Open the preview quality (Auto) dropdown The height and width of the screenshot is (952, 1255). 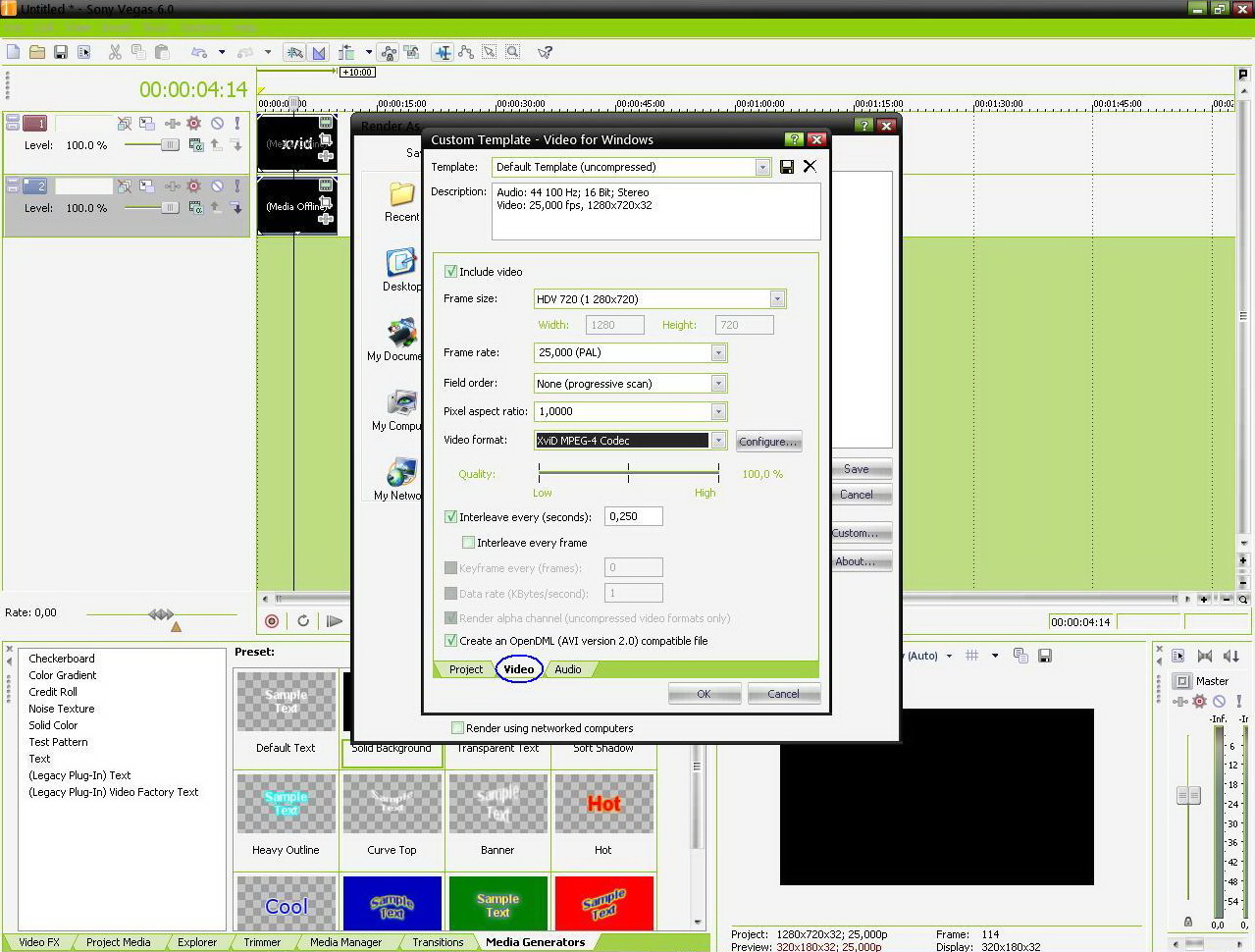(949, 656)
